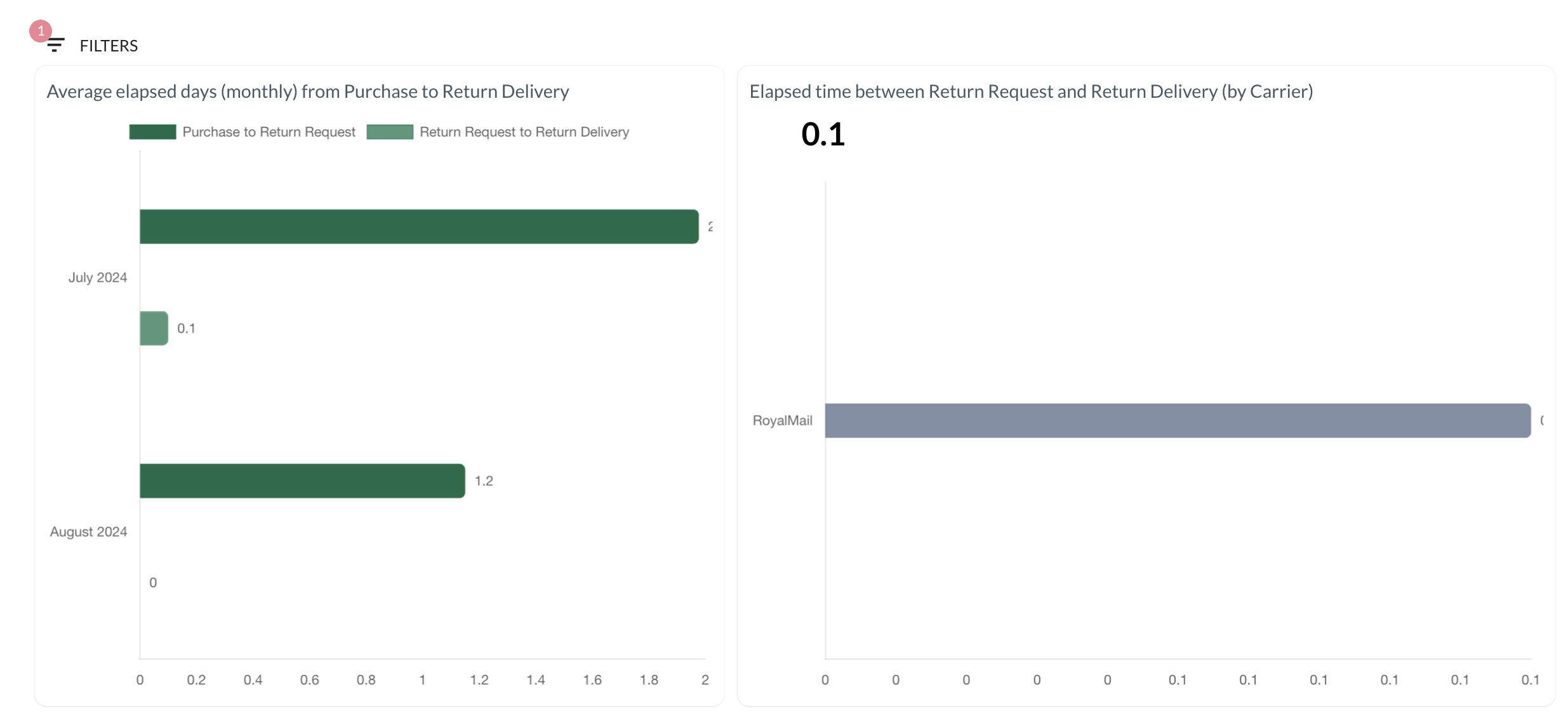Image resolution: width=1568 pixels, height=715 pixels.
Task: Select the July 2024 dark green bar
Action: [419, 227]
